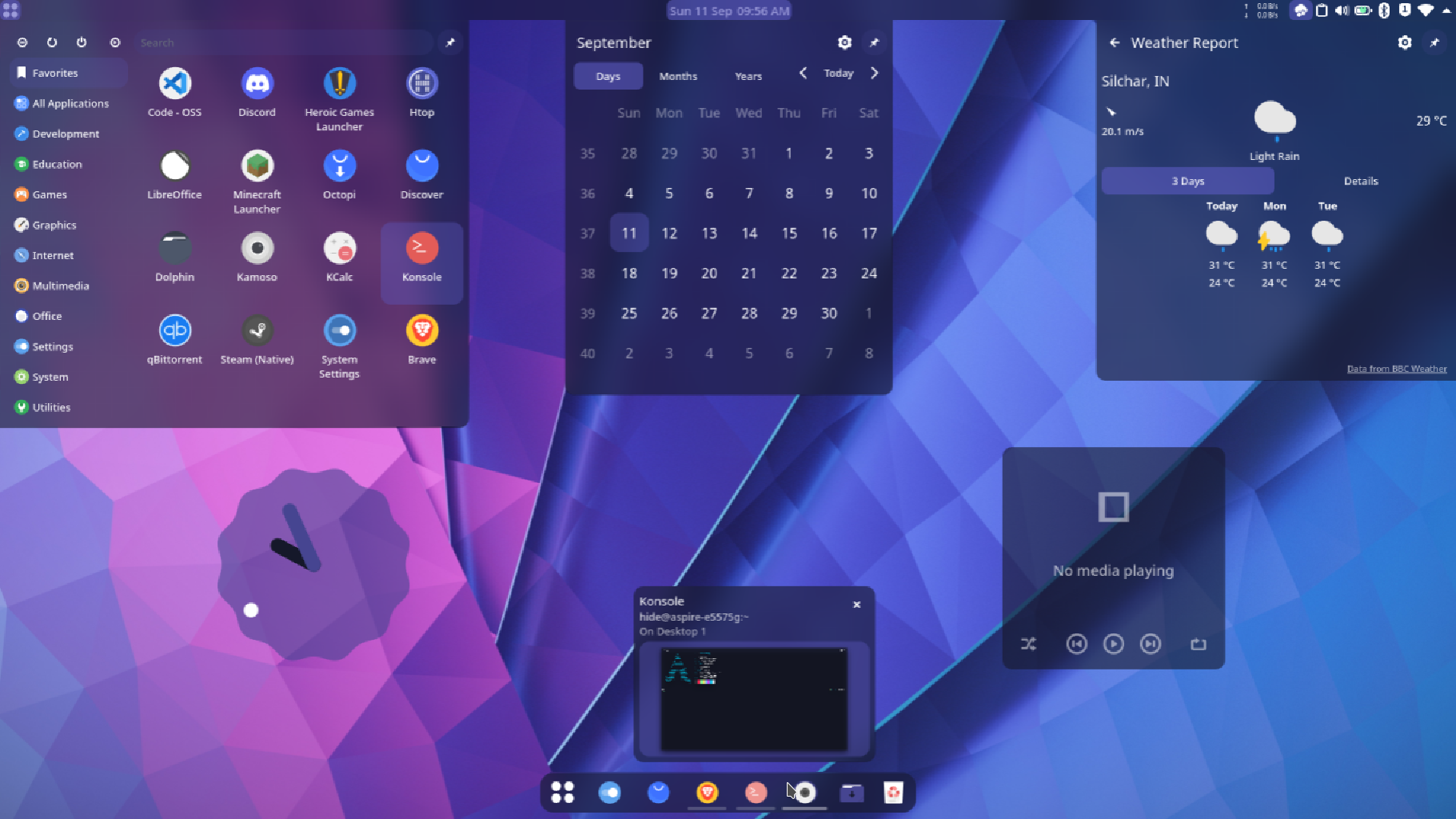Open Steam (Native)
1456x819 pixels.
pos(257,330)
